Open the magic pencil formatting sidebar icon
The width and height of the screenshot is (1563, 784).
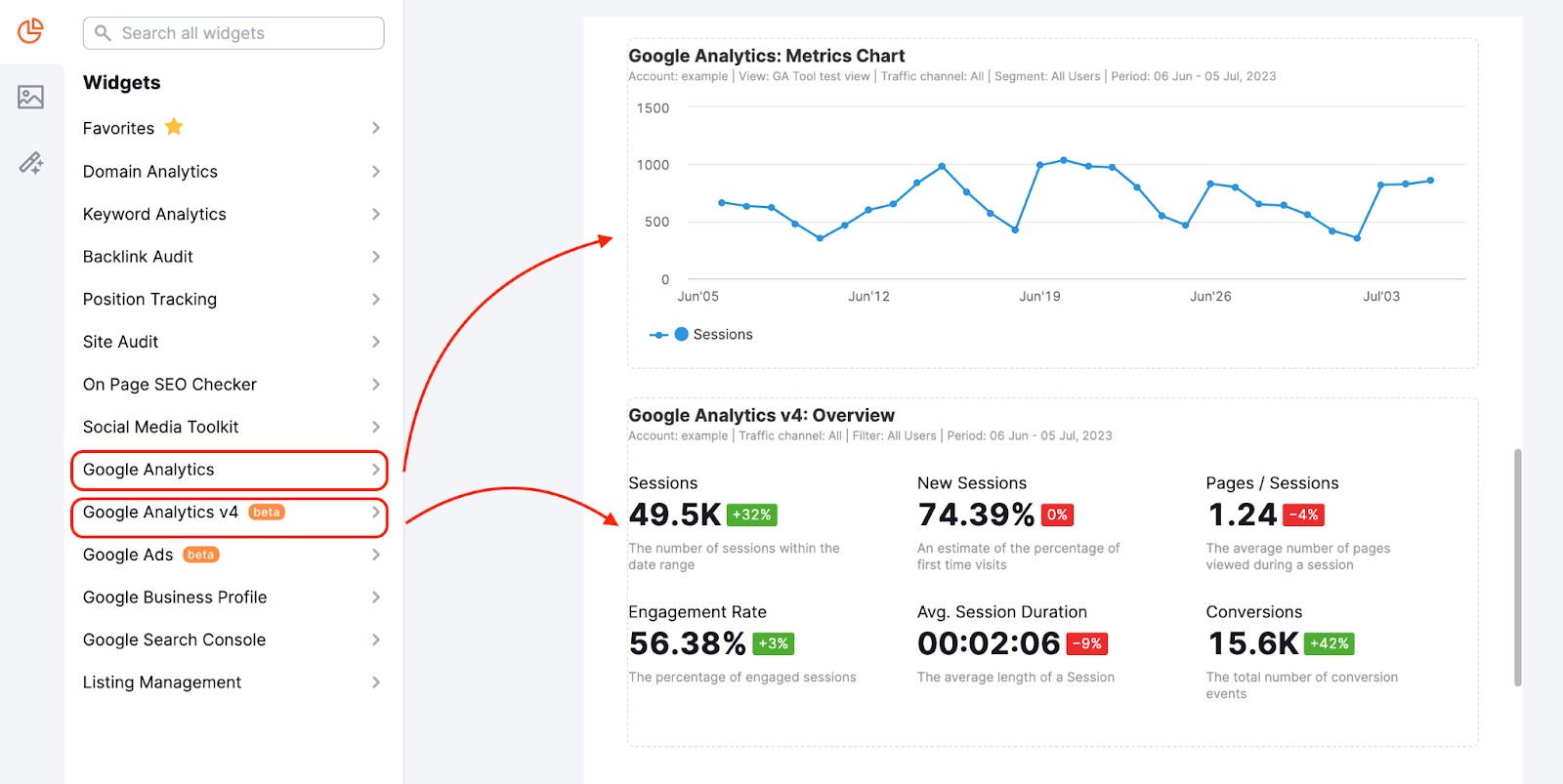pyautogui.click(x=31, y=163)
